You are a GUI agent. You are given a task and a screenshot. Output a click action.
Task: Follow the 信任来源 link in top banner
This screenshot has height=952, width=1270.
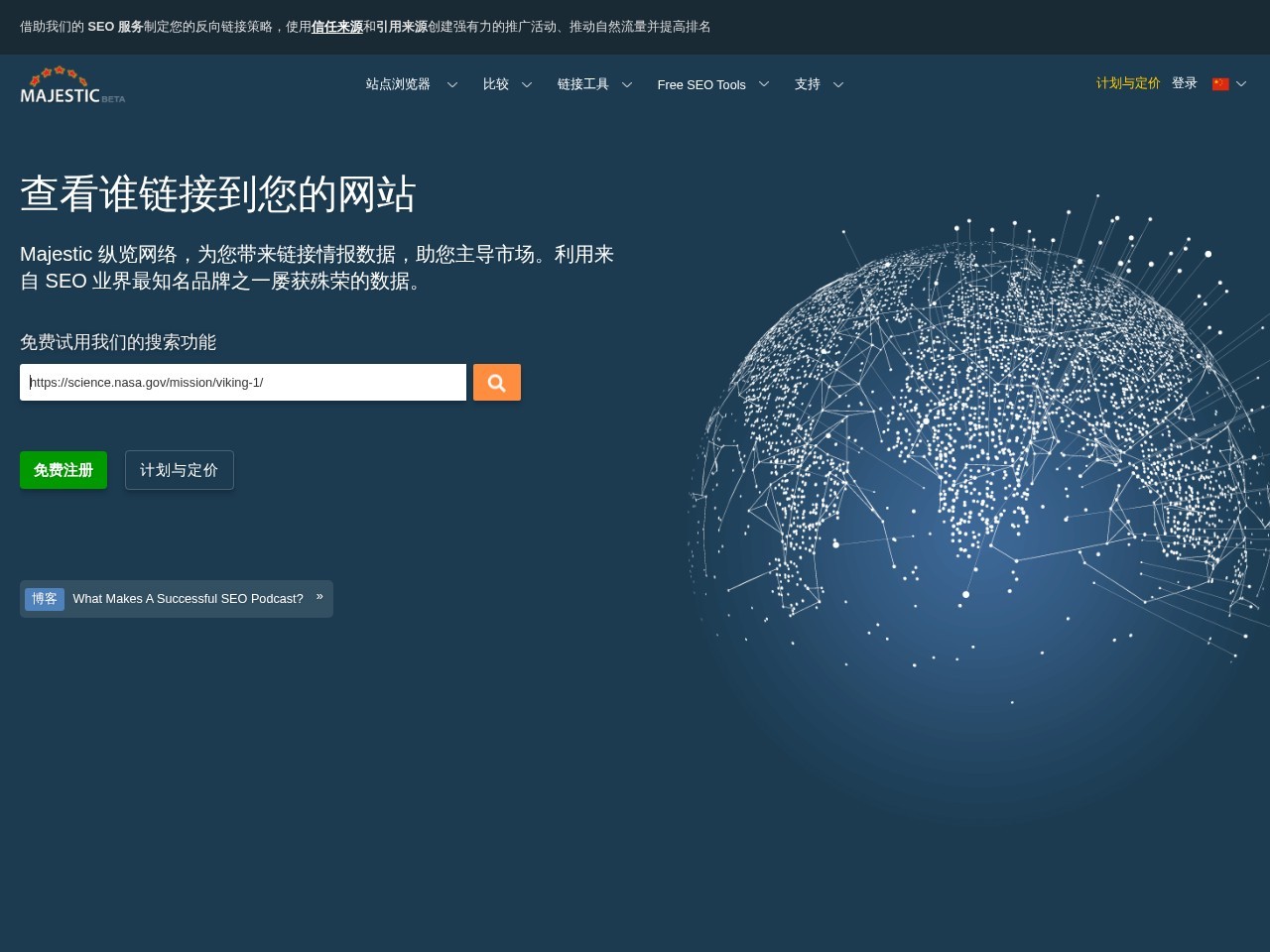point(337,27)
